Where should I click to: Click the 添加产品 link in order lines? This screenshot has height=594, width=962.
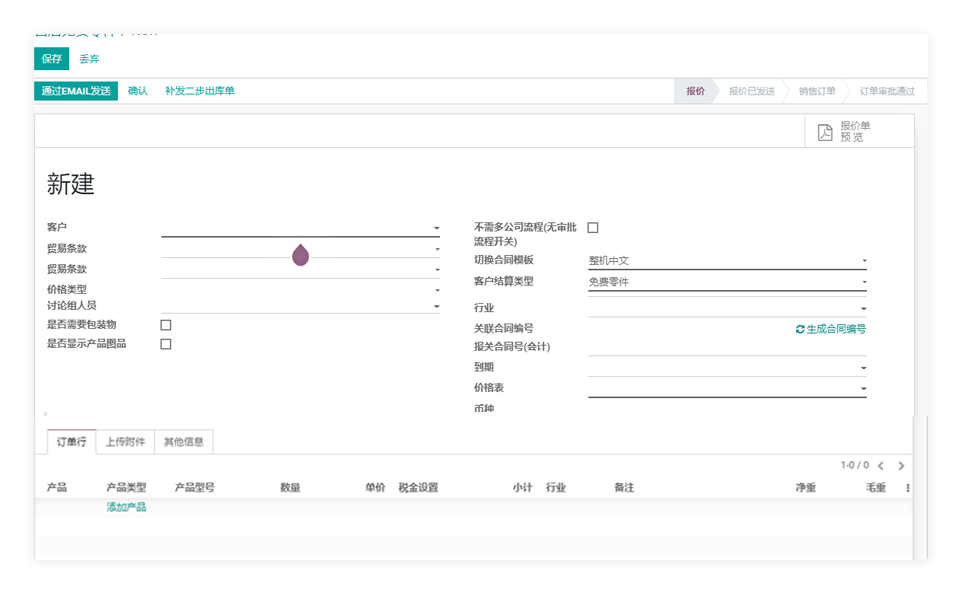click(x=126, y=507)
